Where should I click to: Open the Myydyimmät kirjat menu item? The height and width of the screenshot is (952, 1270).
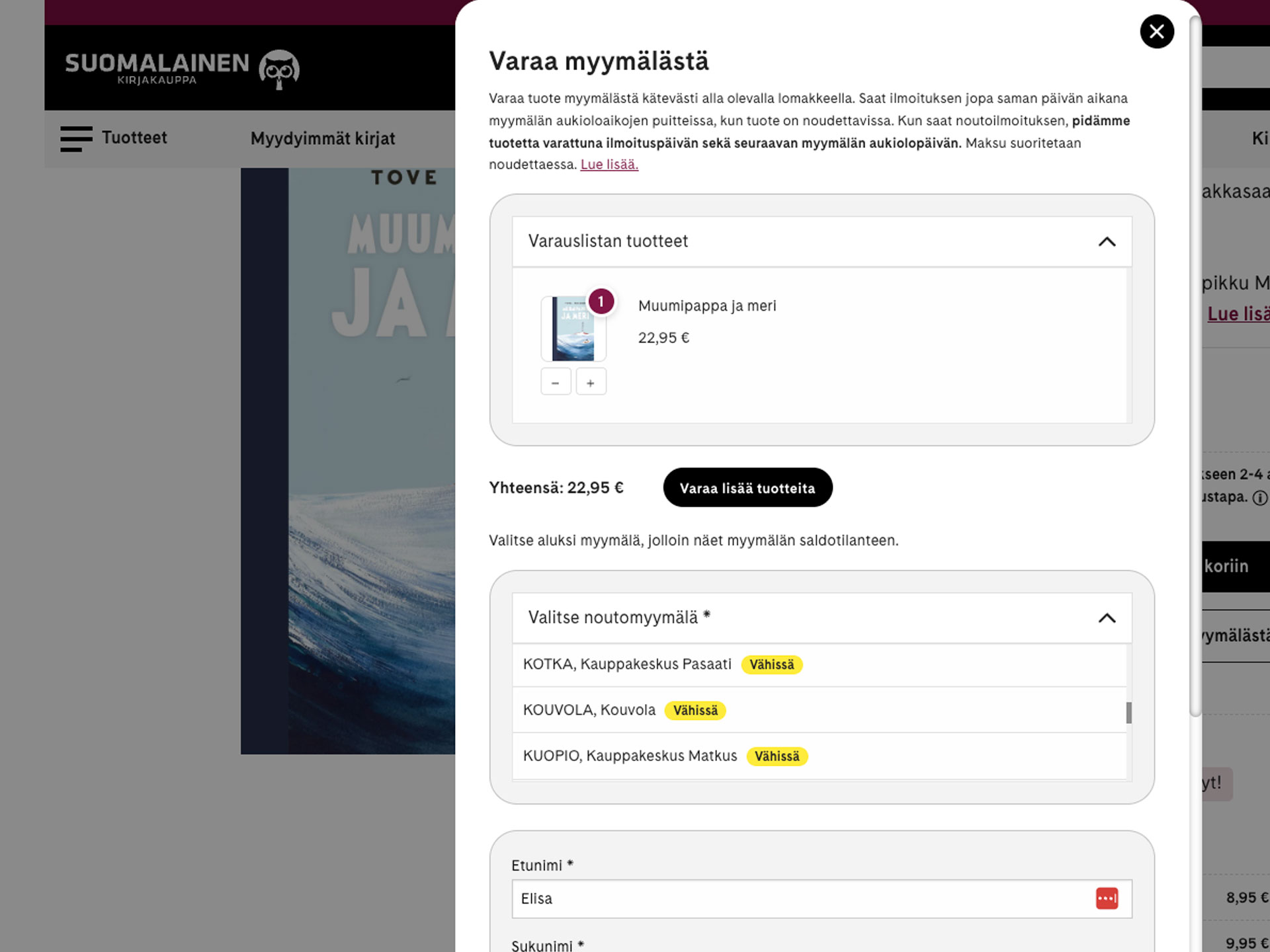[x=322, y=139]
